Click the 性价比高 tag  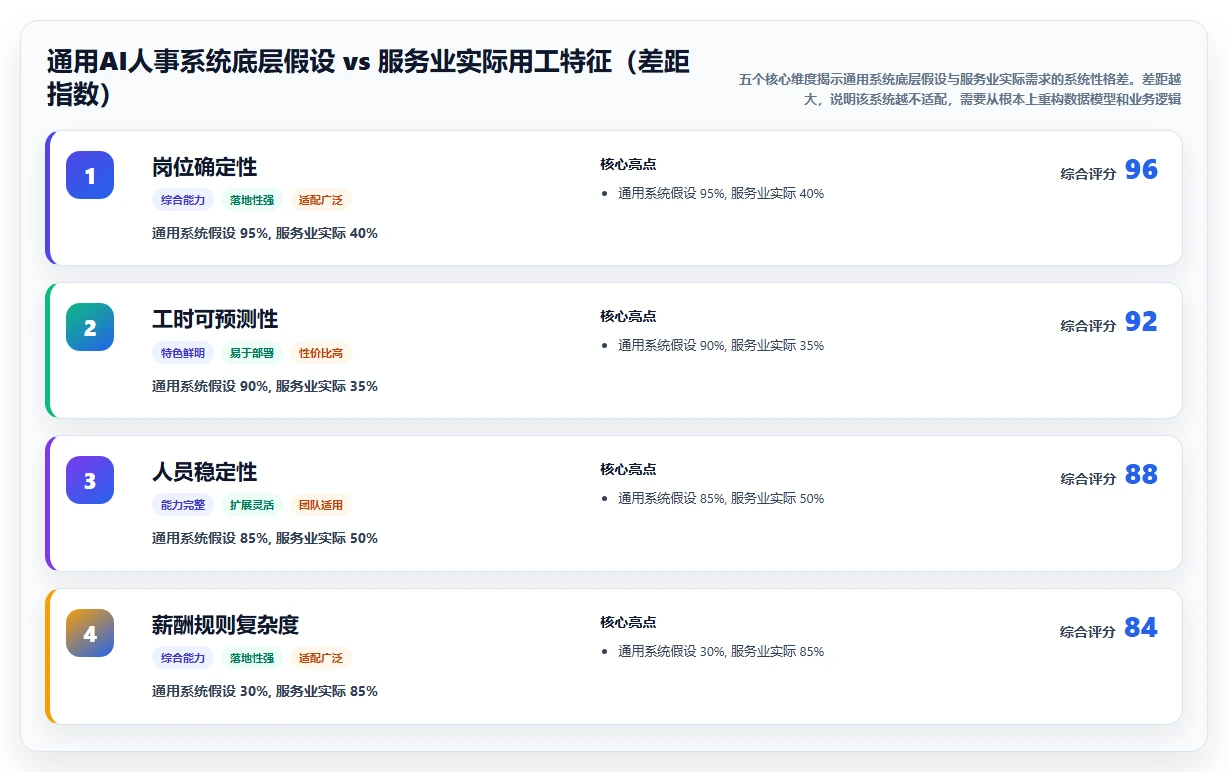pyautogui.click(x=321, y=353)
